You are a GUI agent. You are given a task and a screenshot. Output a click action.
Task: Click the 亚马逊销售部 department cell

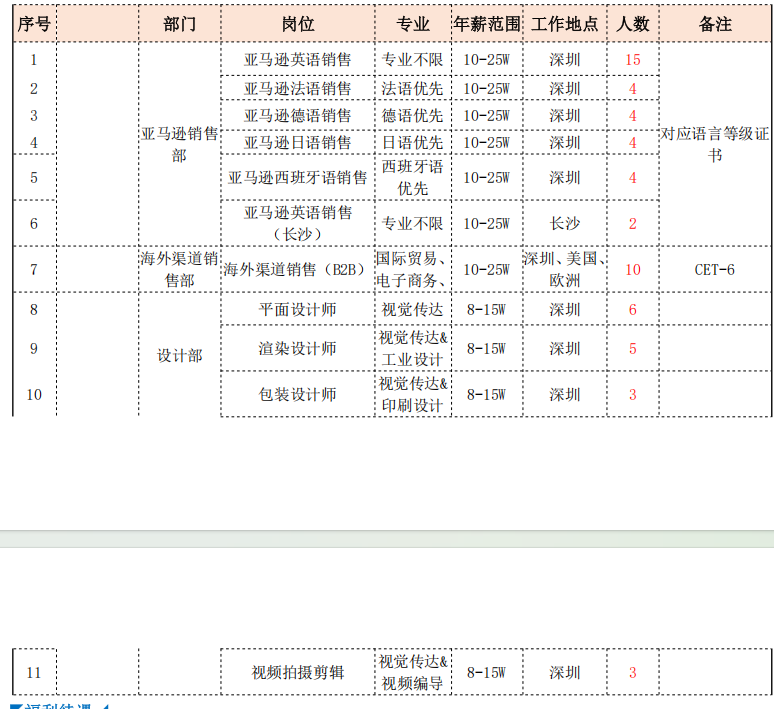tap(180, 144)
